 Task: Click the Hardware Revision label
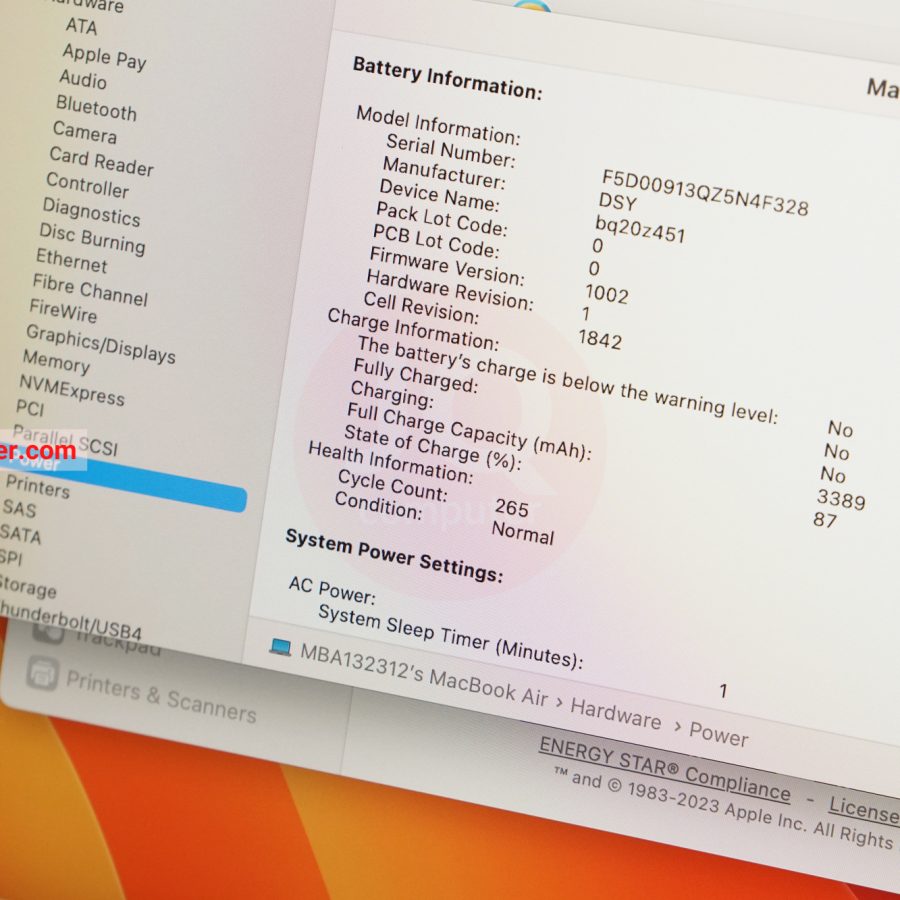click(x=451, y=290)
